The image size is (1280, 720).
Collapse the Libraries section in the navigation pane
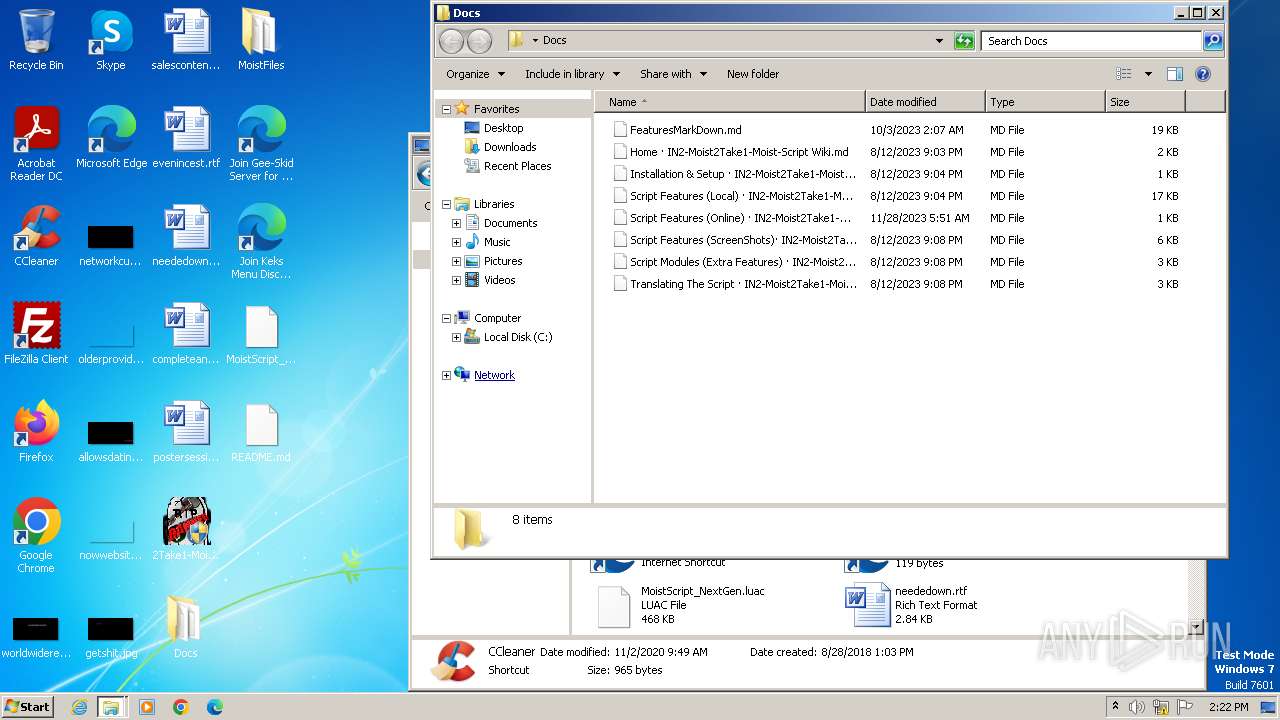446,204
